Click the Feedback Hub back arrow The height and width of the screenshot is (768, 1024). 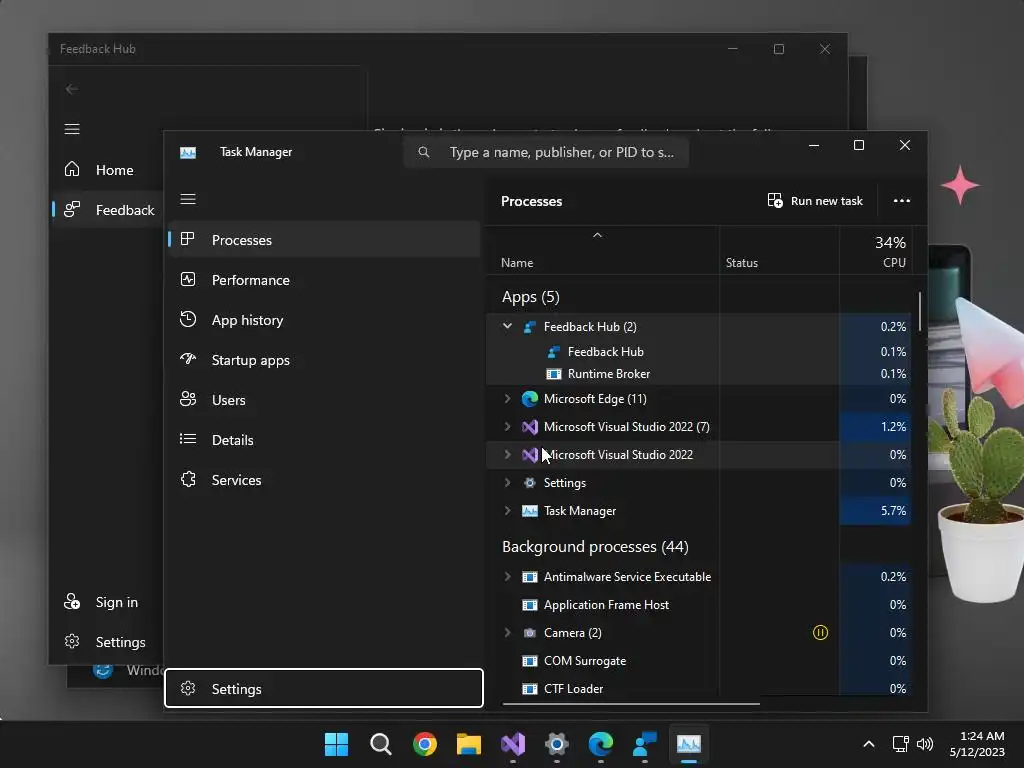point(72,89)
